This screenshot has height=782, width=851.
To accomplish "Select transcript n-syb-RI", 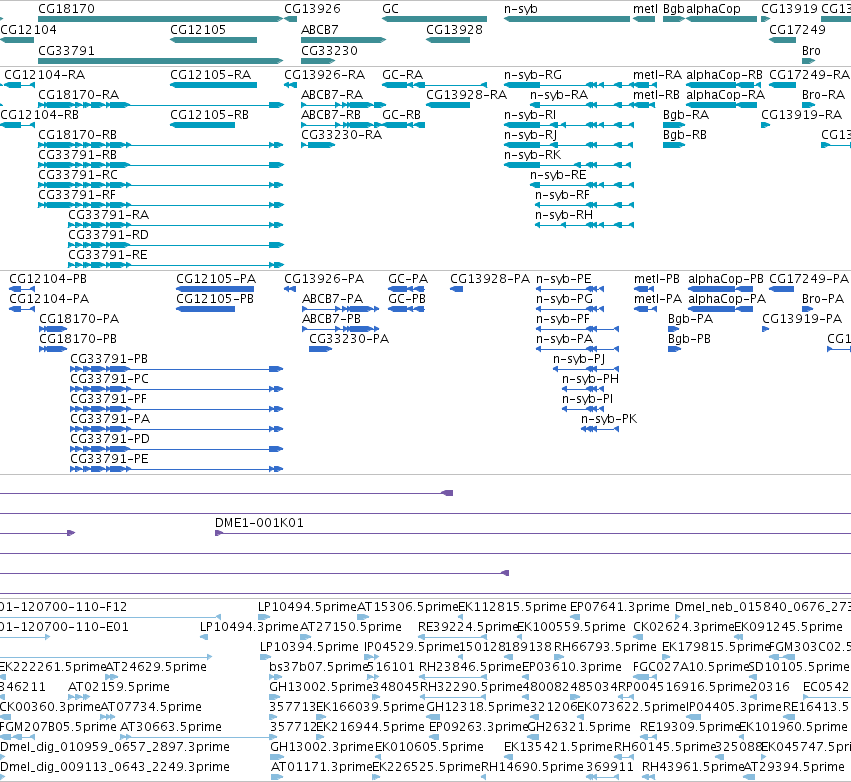I will 530,115.
